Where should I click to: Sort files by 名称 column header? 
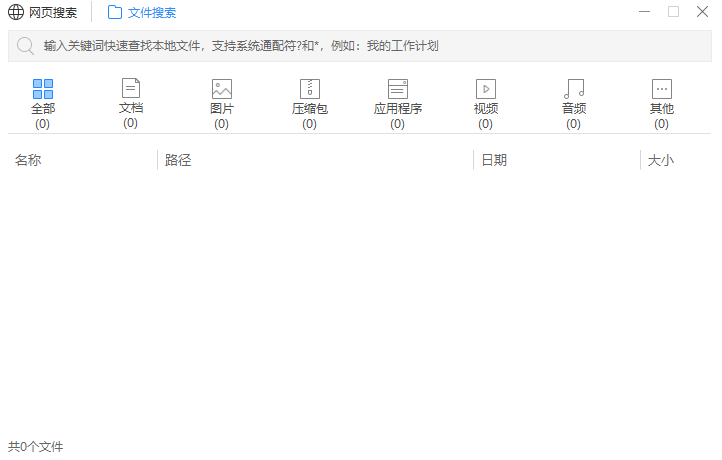(x=28, y=160)
